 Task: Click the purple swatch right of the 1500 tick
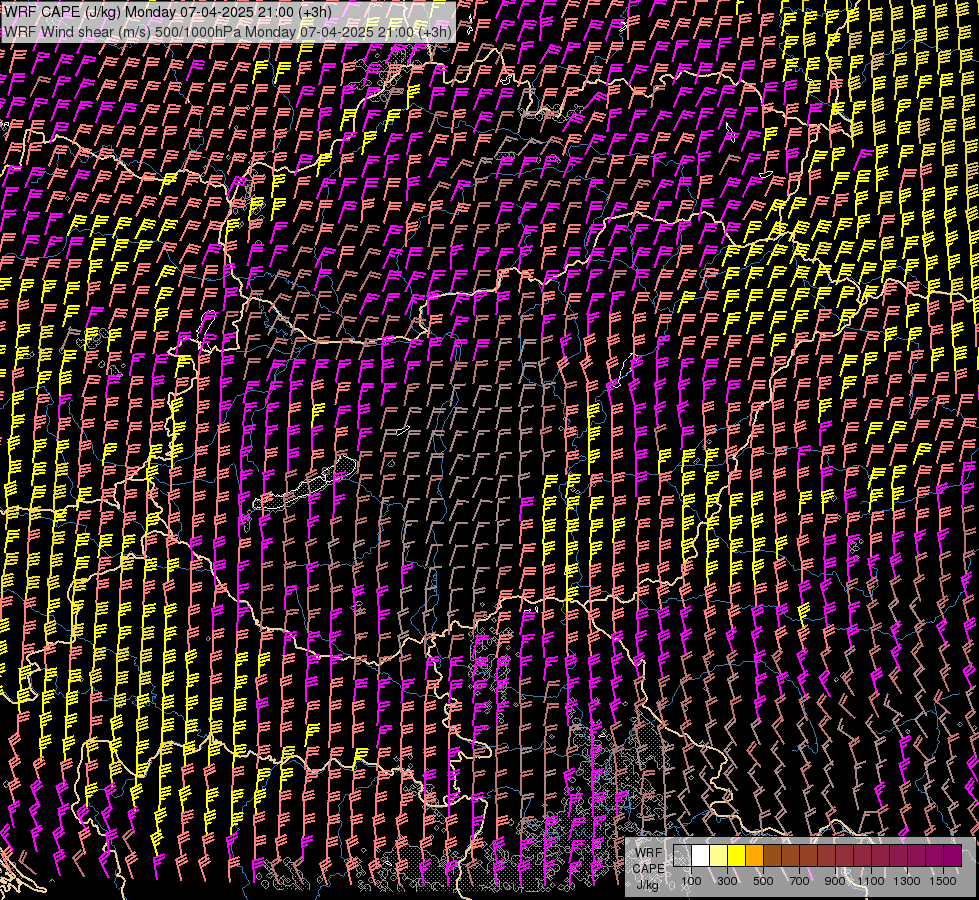[953, 855]
